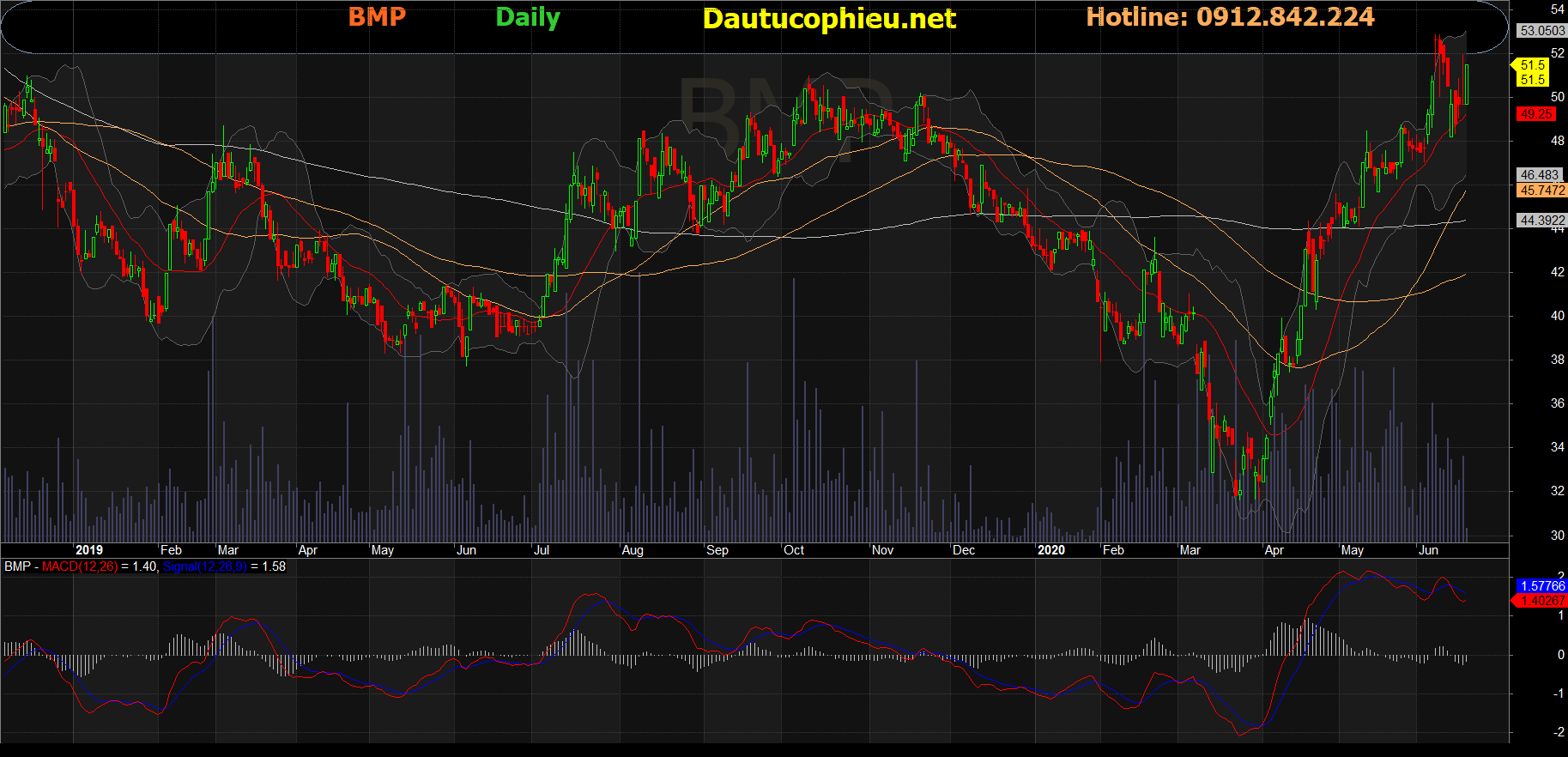Click the 2019 year marker on time axis
1568x757 pixels.
point(89,550)
